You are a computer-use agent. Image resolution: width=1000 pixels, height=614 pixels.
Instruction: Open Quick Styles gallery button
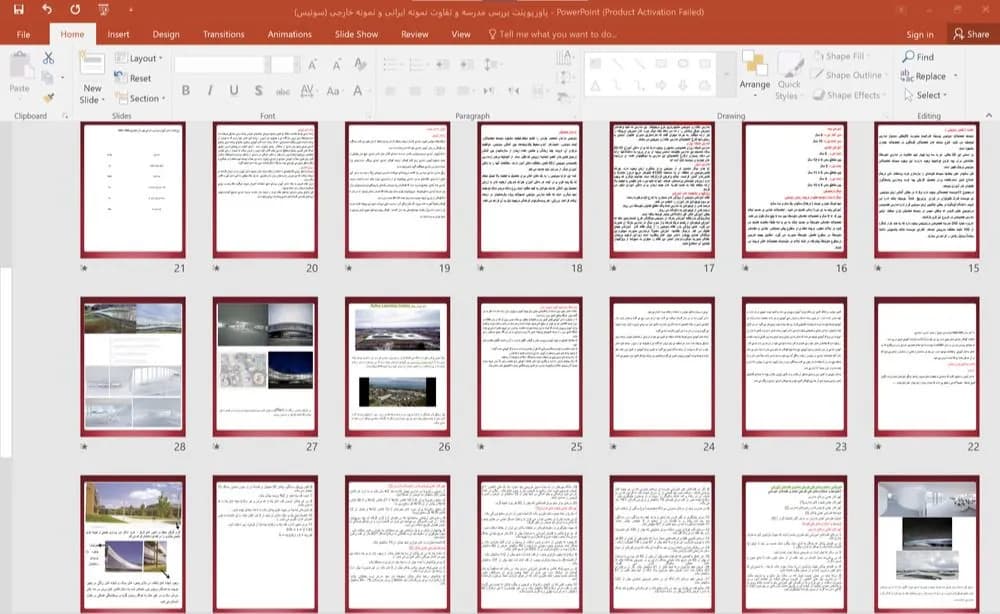pyautogui.click(x=789, y=76)
